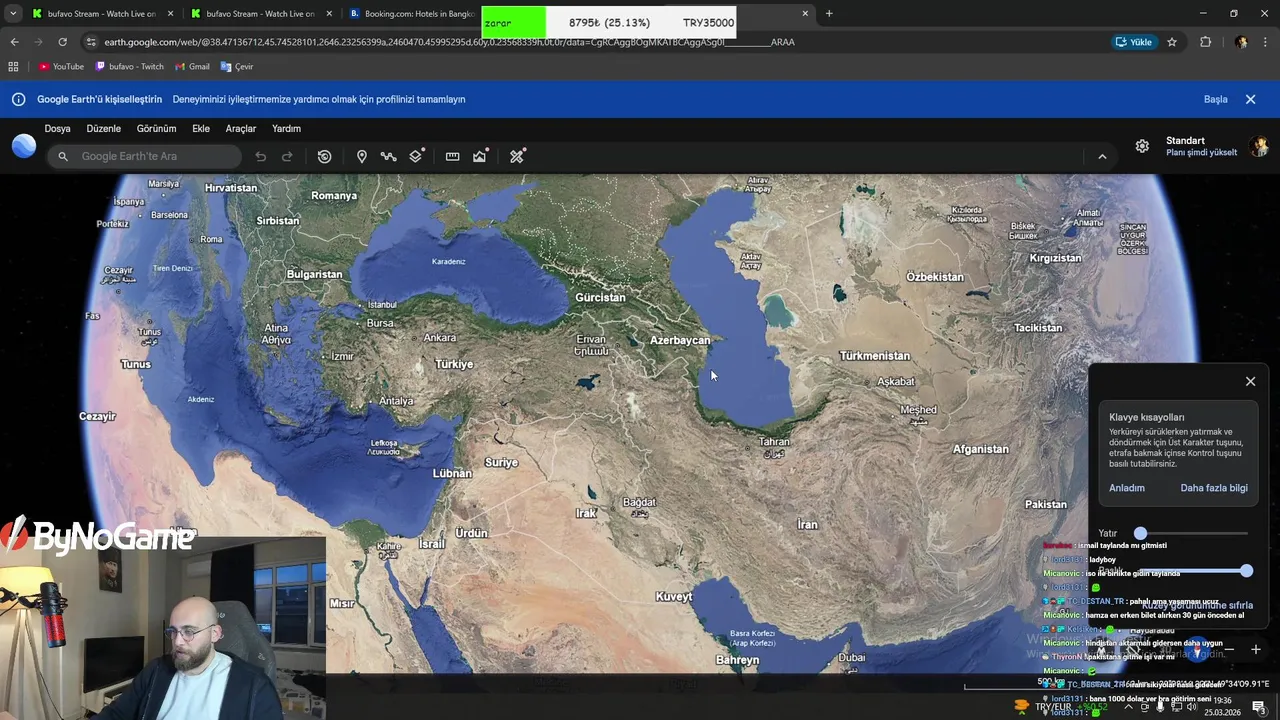
Task: Click Kuzey görünümüne sıfırla button
Action: pos(1197,605)
